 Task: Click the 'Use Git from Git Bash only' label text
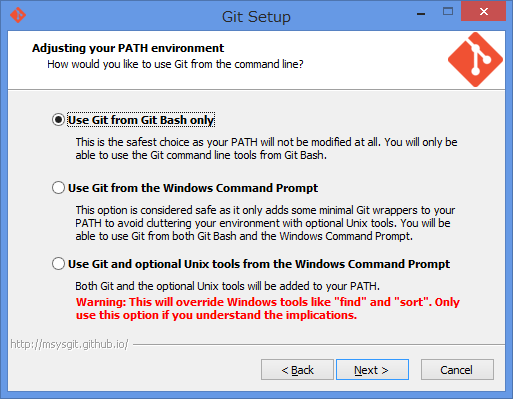point(141,120)
